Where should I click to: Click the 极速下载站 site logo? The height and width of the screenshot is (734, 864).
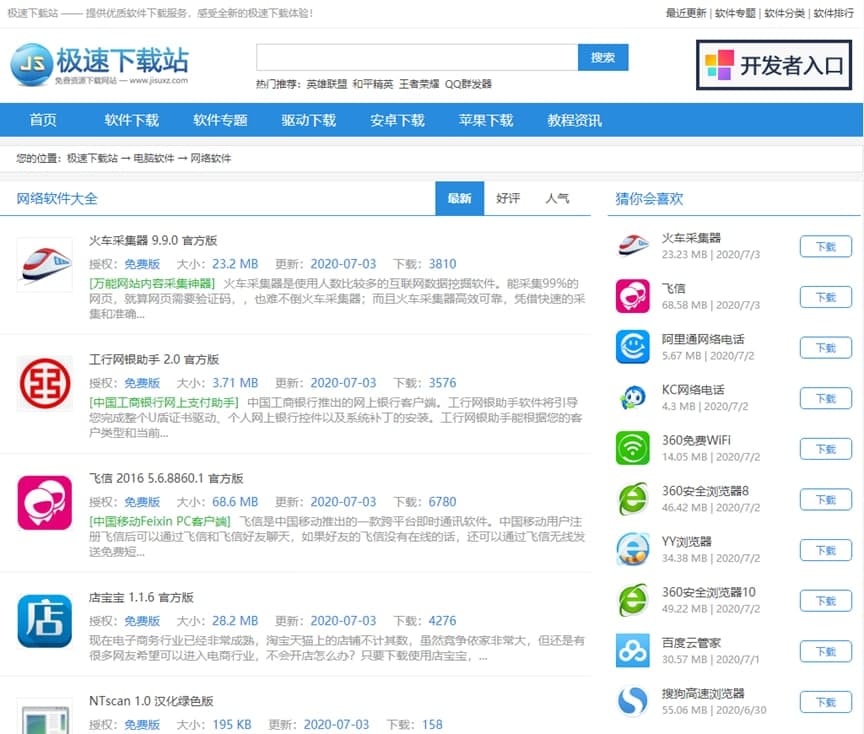pyautogui.click(x=100, y=65)
